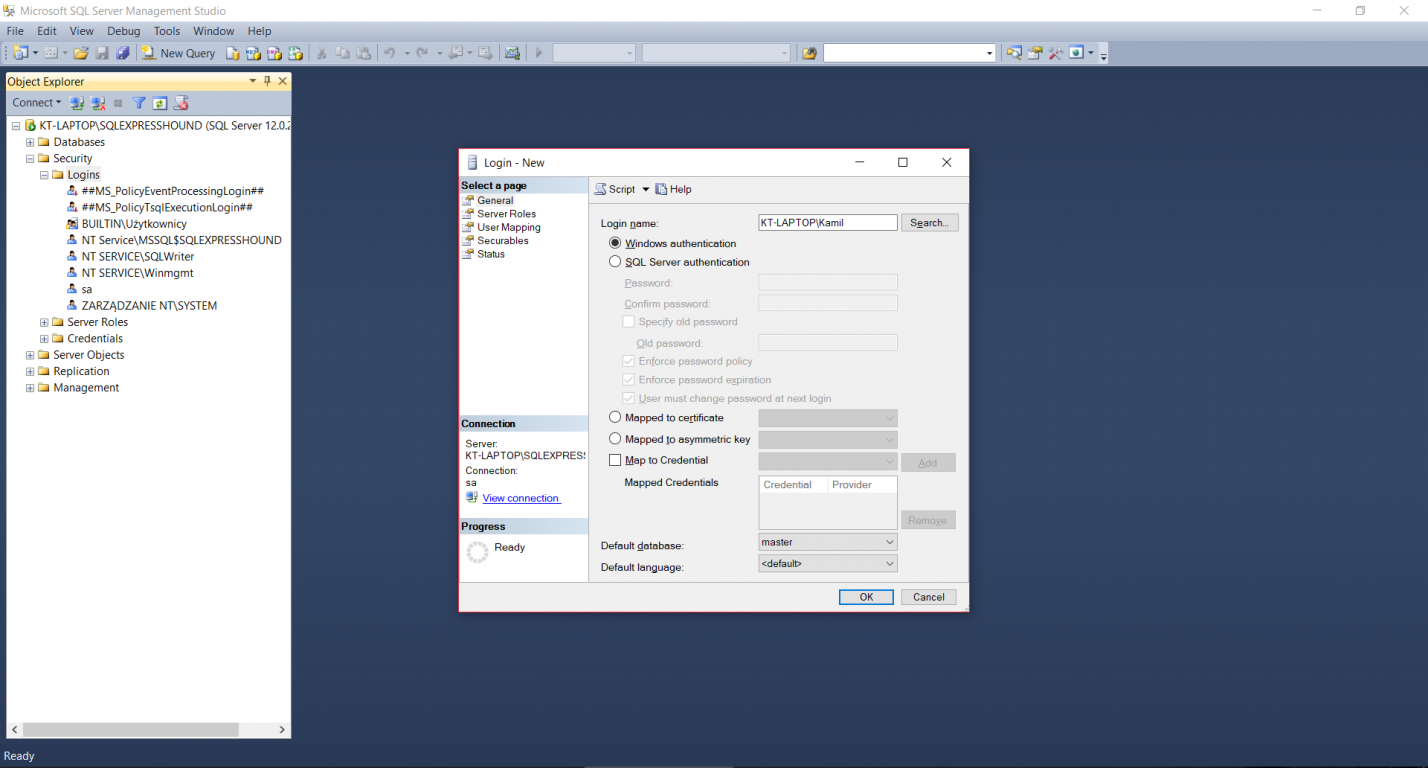Select the Status page
The image size is (1428, 768).
pos(491,254)
